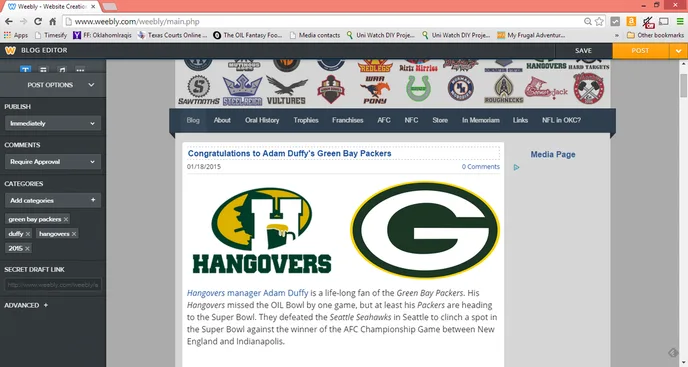The height and width of the screenshot is (367, 688).
Task: Select the text element tab icon
Action: click(25, 70)
